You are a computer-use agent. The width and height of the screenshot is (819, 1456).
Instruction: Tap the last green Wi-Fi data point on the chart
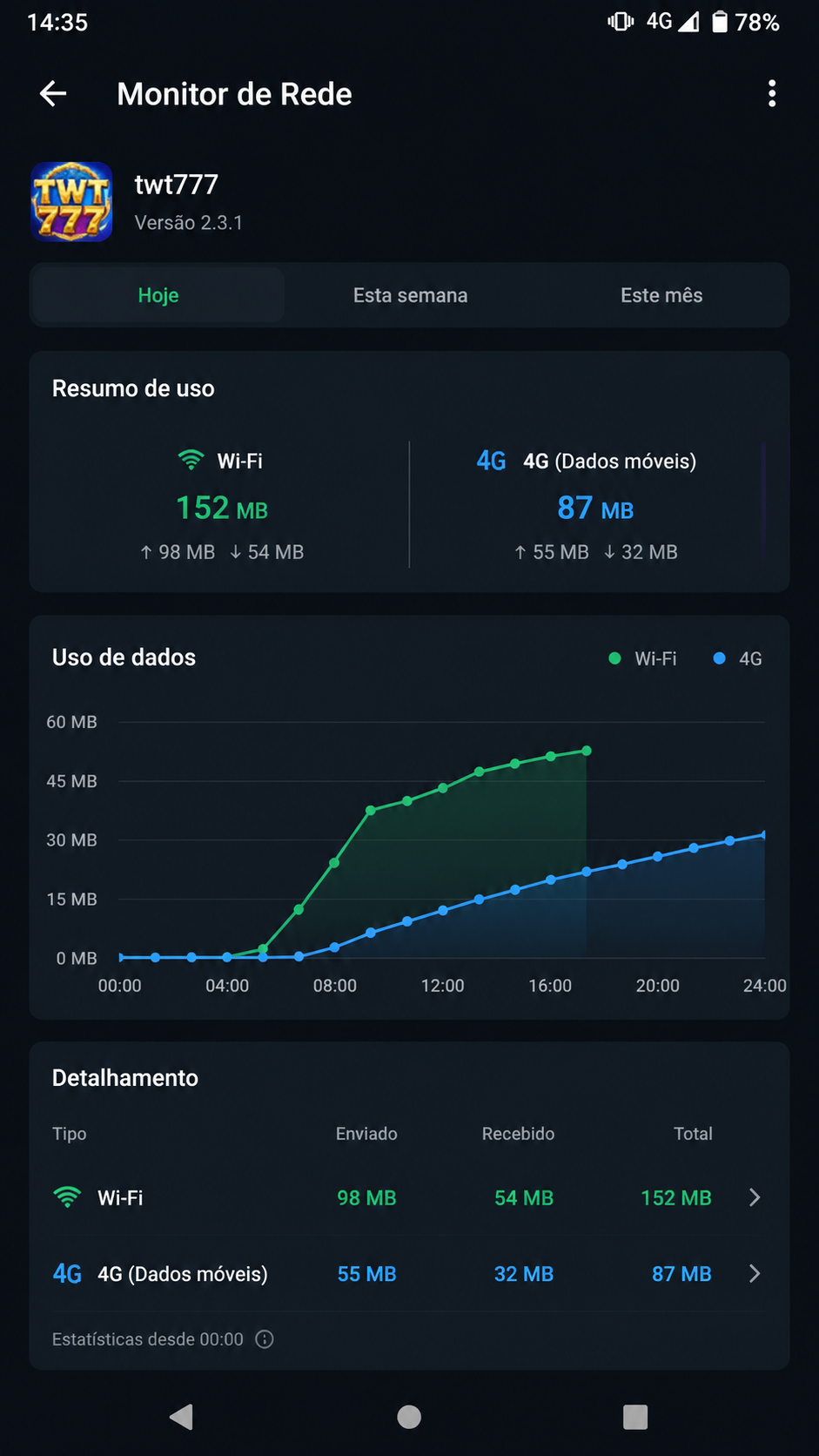[x=587, y=751]
